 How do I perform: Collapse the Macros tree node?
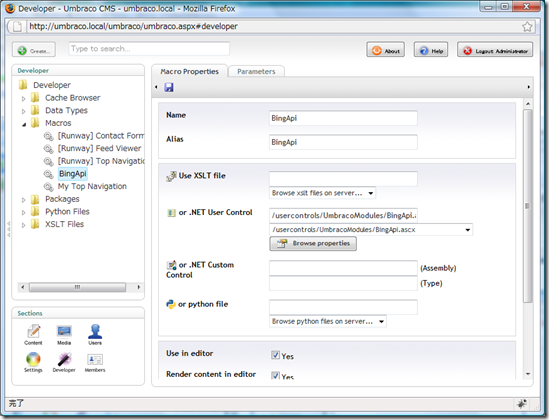tap(24, 124)
